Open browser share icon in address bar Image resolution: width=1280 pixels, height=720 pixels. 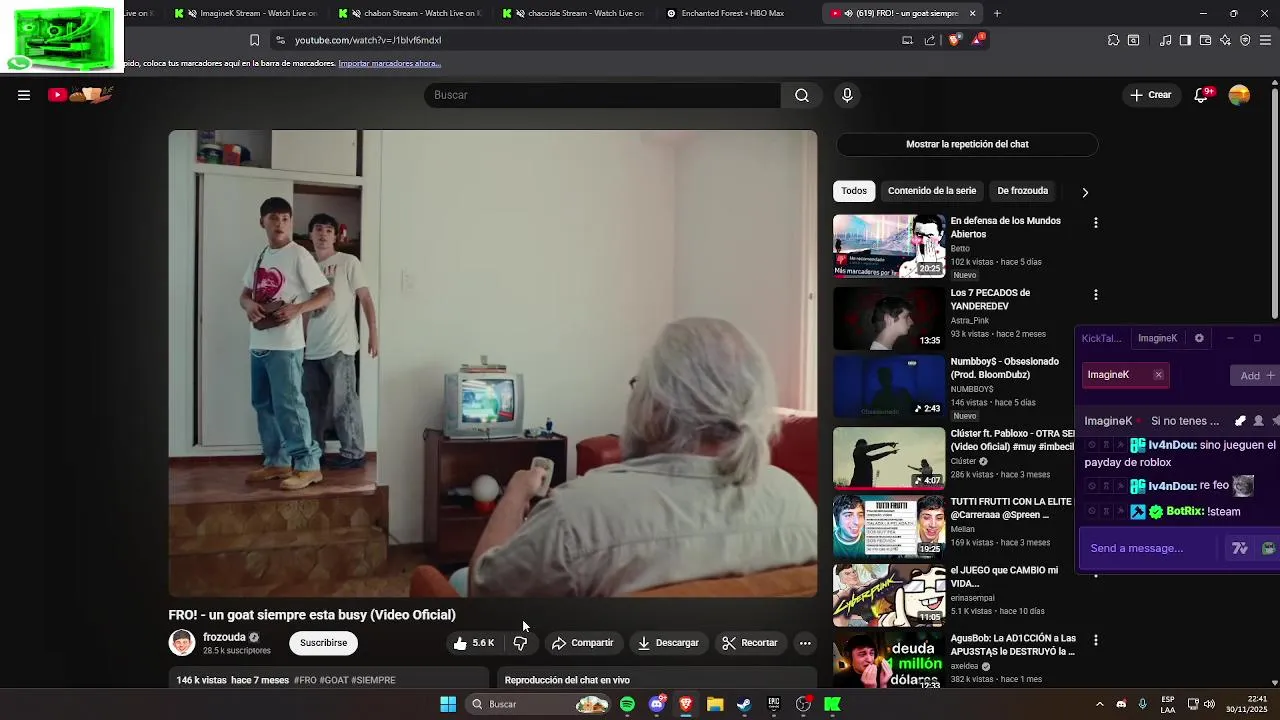930,40
